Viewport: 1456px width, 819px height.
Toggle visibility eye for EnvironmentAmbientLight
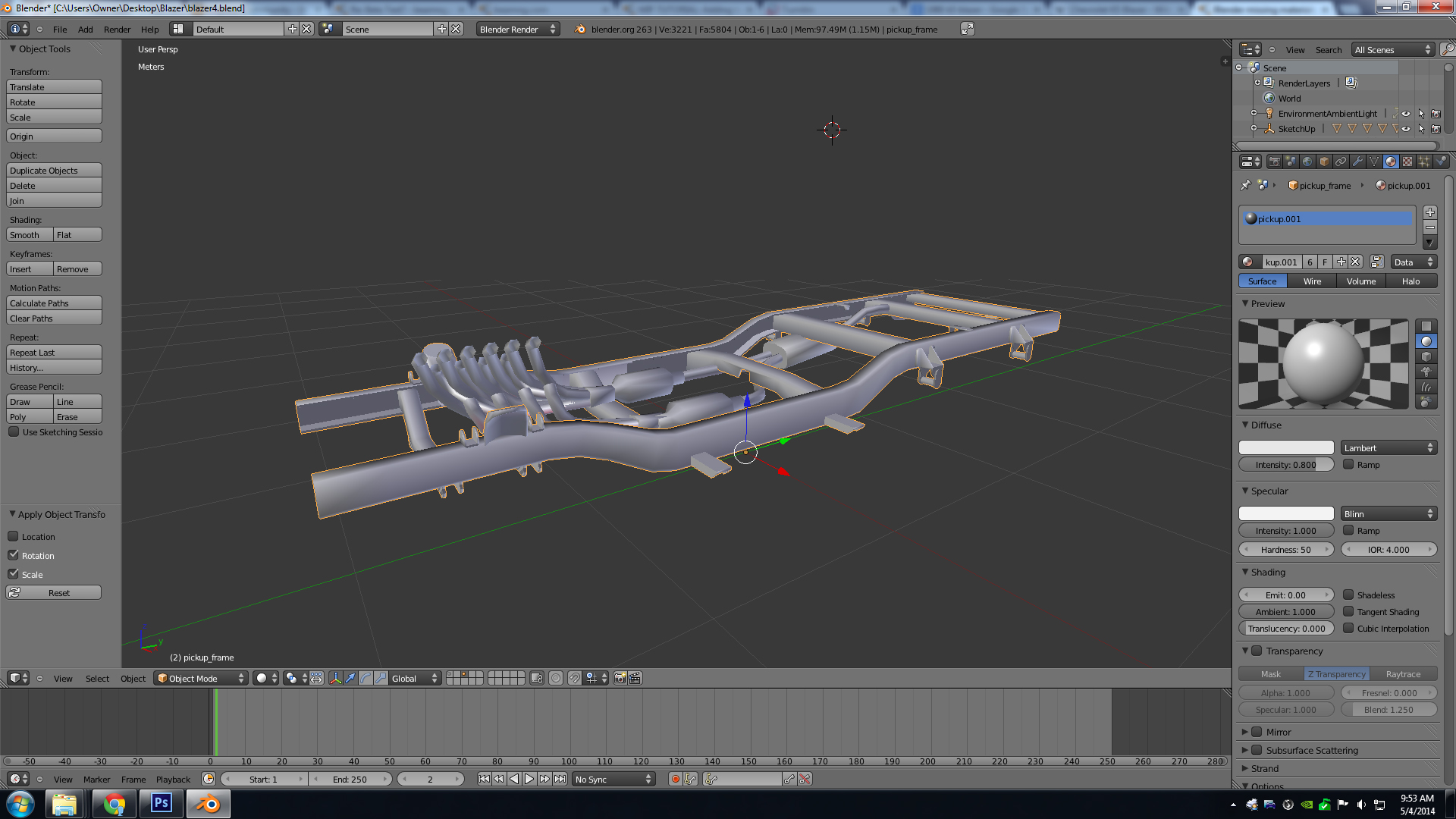click(x=1406, y=114)
